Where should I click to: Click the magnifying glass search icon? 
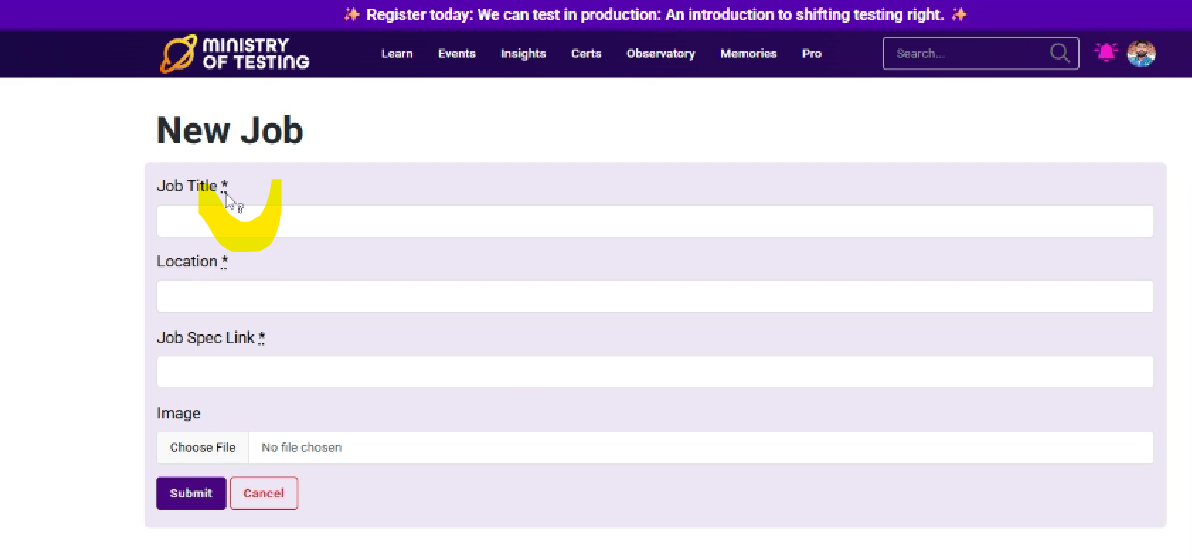pyautogui.click(x=1059, y=54)
